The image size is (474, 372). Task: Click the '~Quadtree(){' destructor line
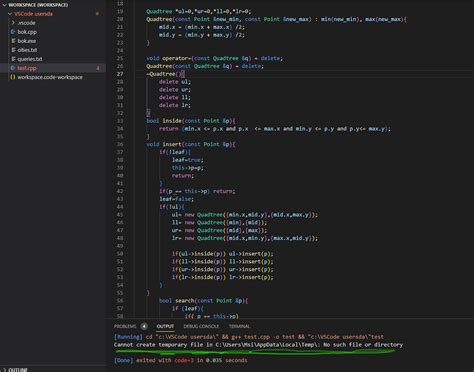pyautogui.click(x=165, y=74)
